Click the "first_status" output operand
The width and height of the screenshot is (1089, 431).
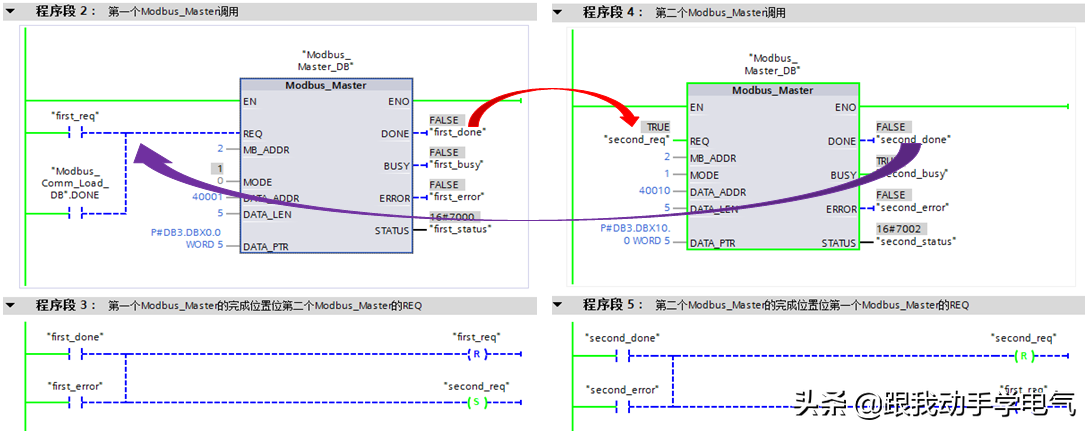coord(460,228)
